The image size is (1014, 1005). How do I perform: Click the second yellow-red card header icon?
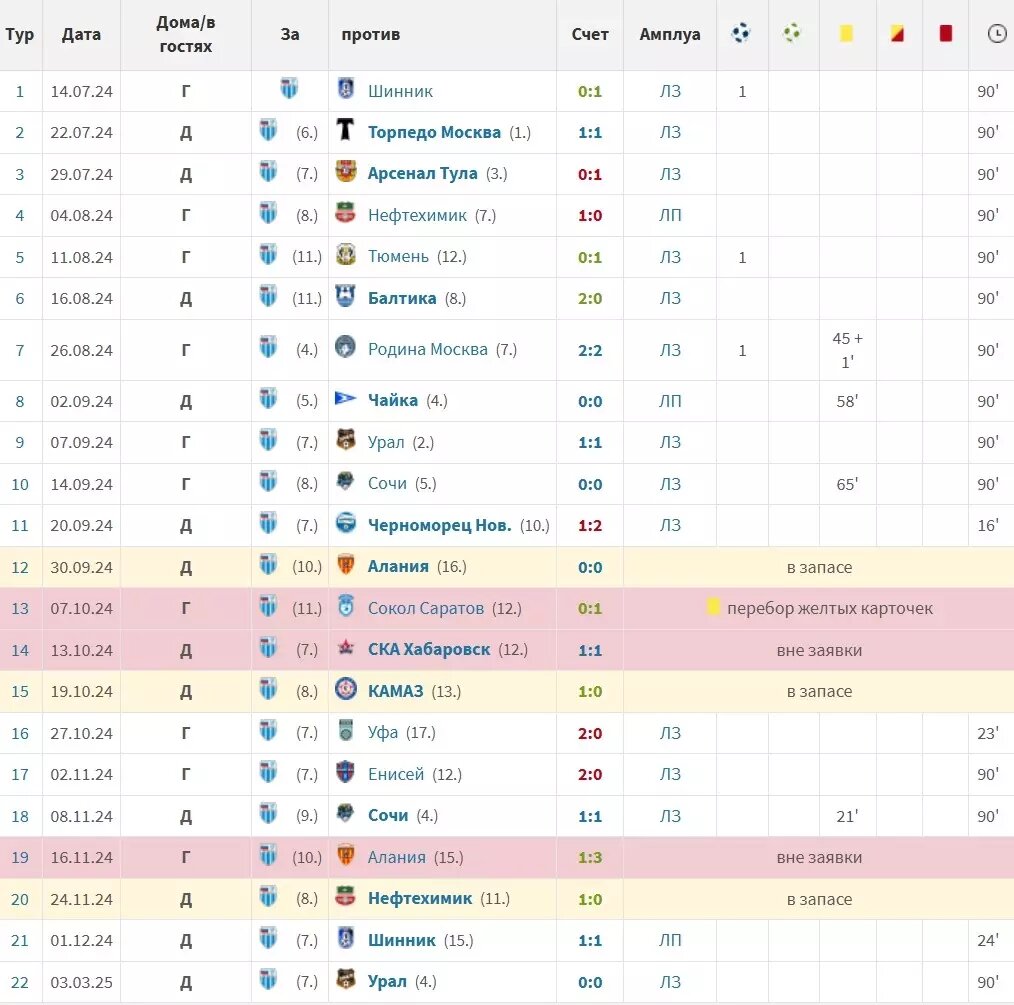click(897, 33)
